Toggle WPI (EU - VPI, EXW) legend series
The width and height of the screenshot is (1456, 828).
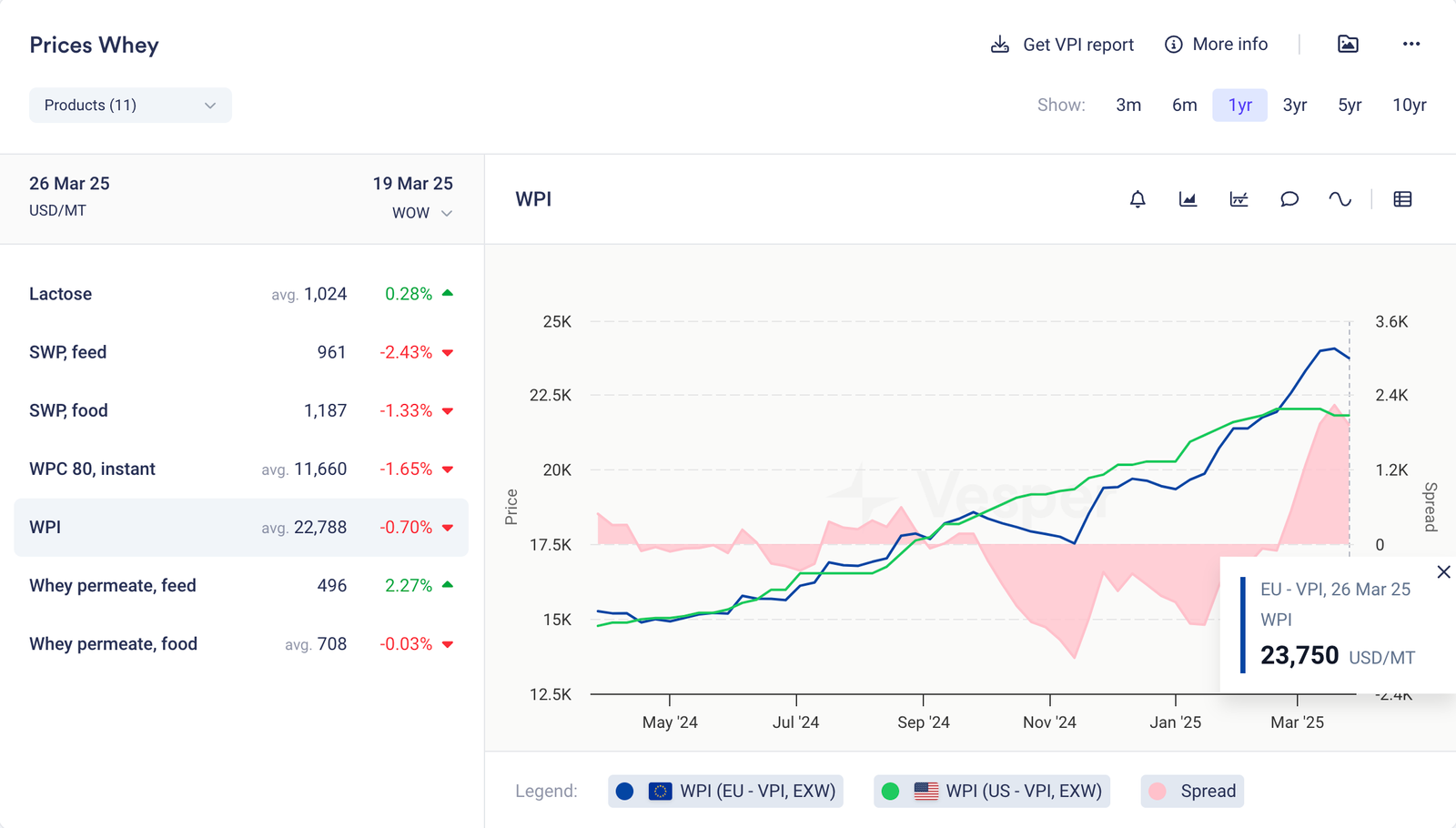click(725, 791)
